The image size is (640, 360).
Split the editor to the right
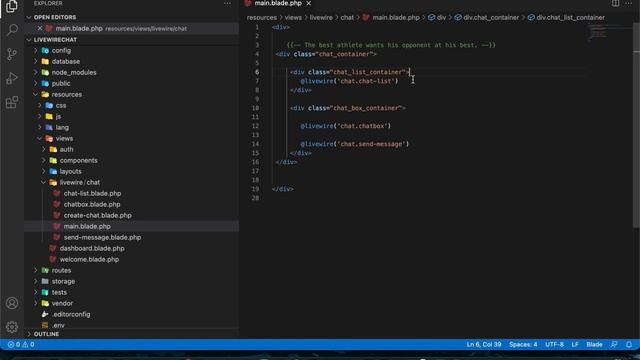615,4
